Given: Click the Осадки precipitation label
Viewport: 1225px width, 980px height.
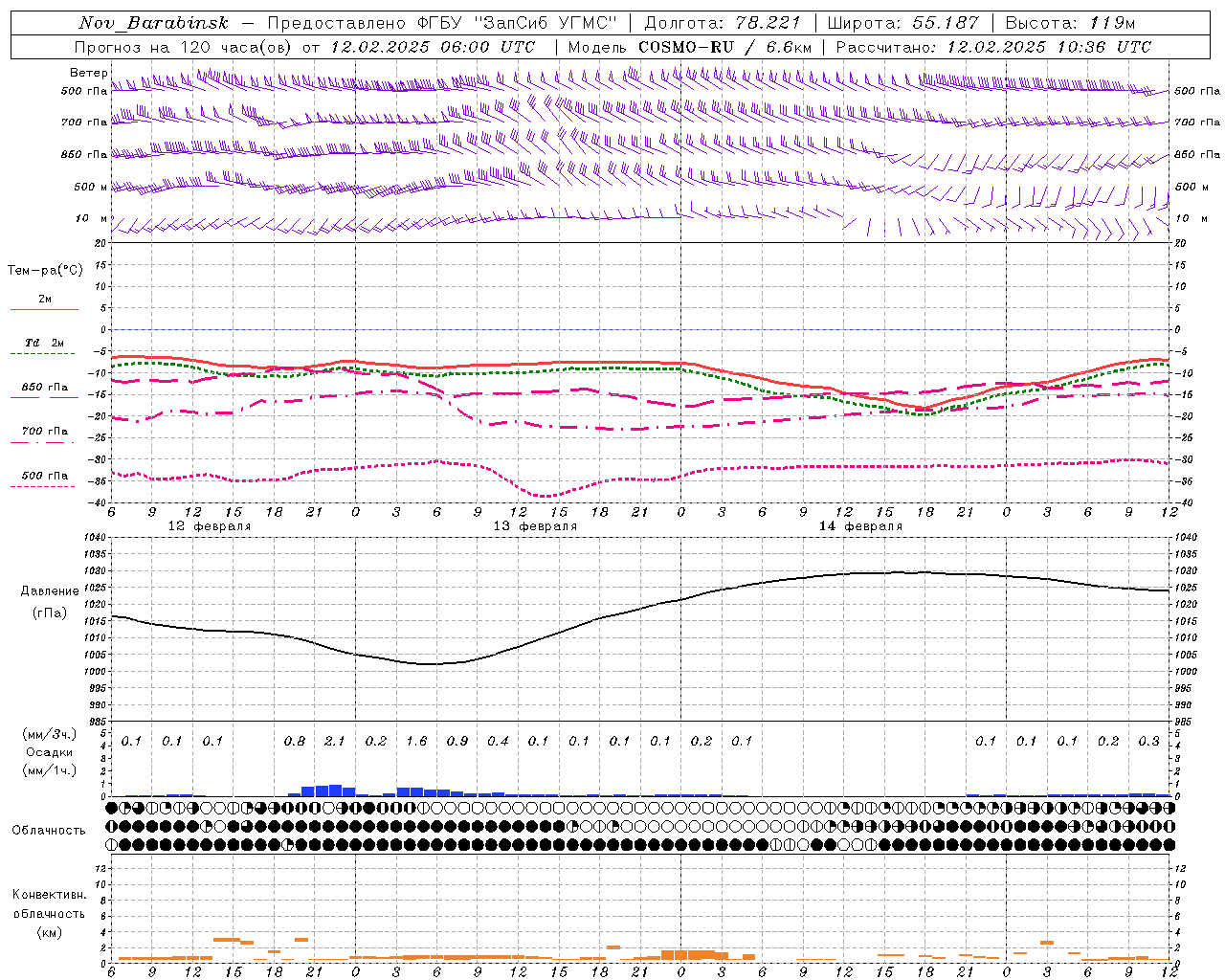Looking at the screenshot, I should point(48,753).
